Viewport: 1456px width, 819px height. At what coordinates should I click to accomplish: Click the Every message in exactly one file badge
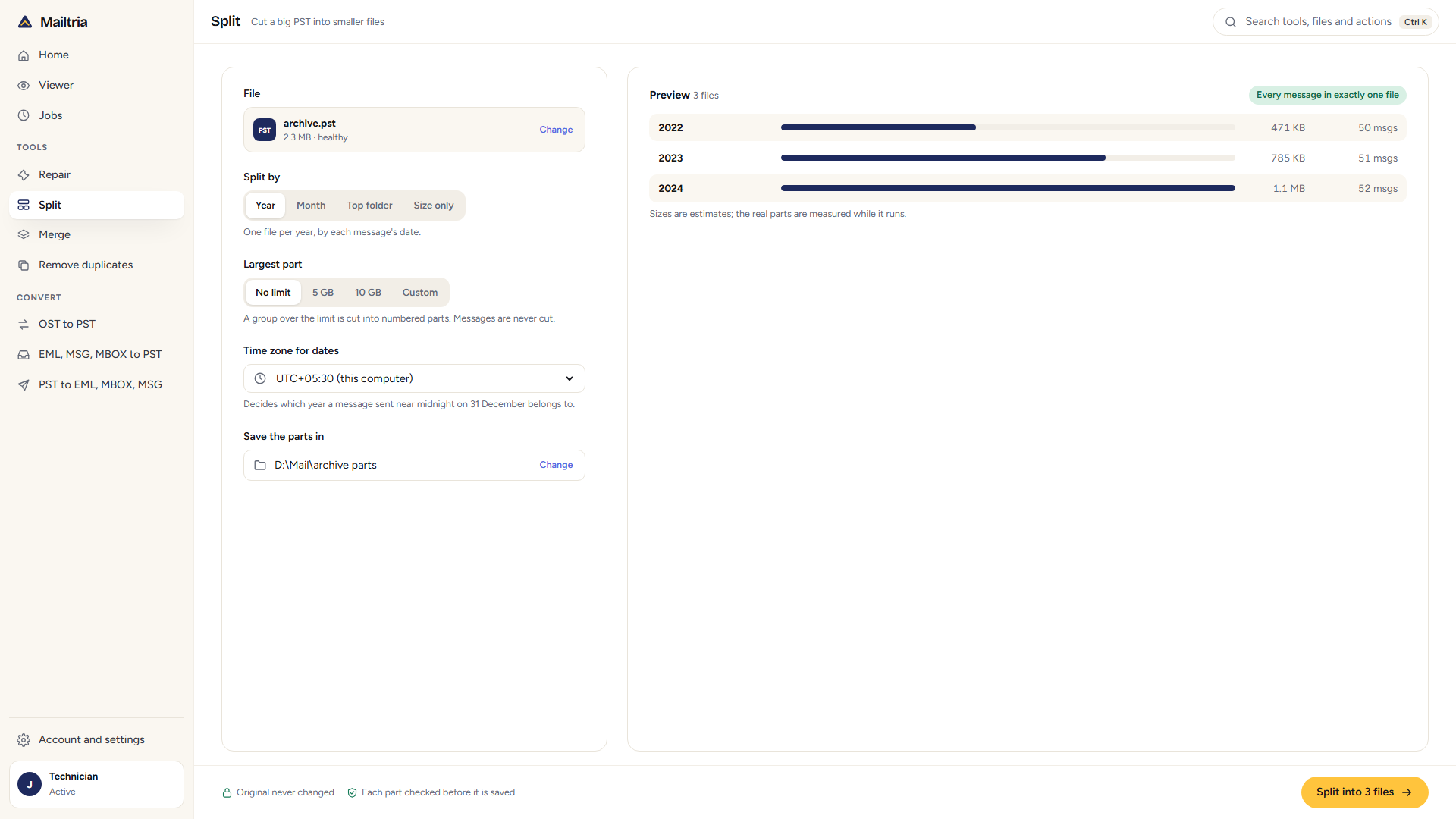(x=1327, y=95)
